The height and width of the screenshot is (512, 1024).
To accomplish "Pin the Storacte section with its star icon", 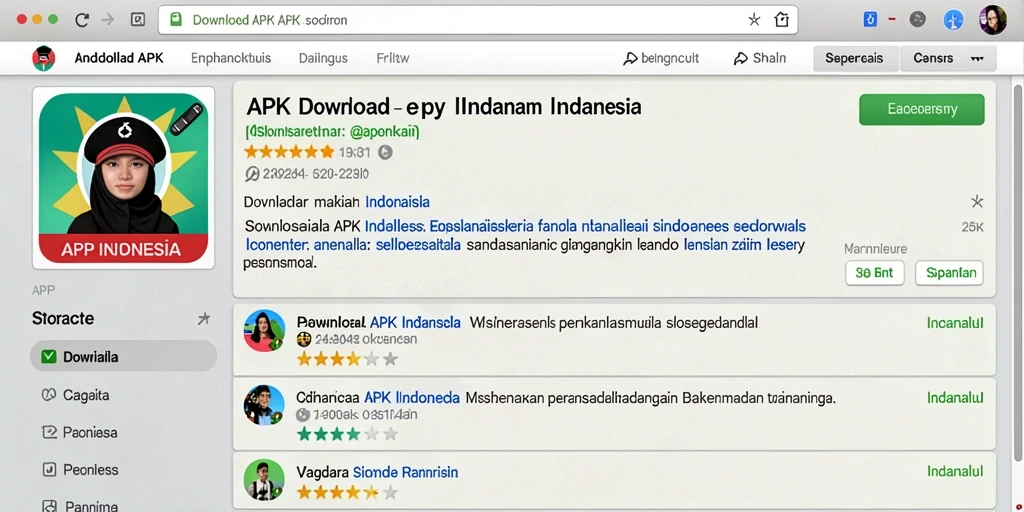I will pyautogui.click(x=204, y=319).
